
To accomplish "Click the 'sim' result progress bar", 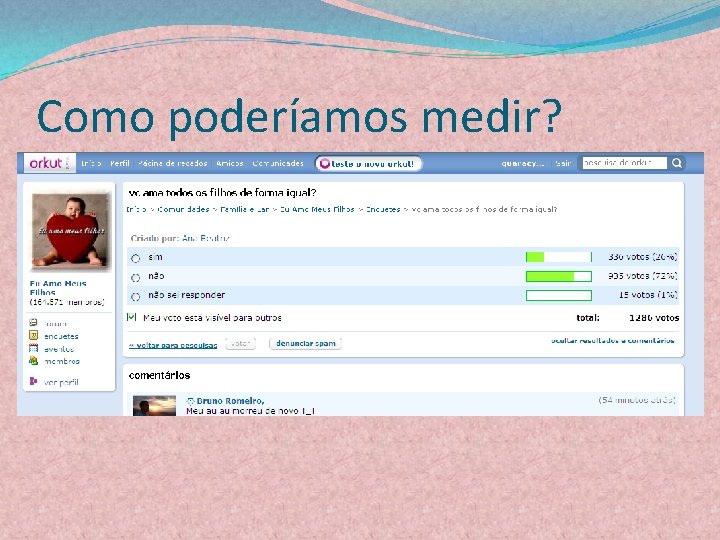I will coord(559,257).
